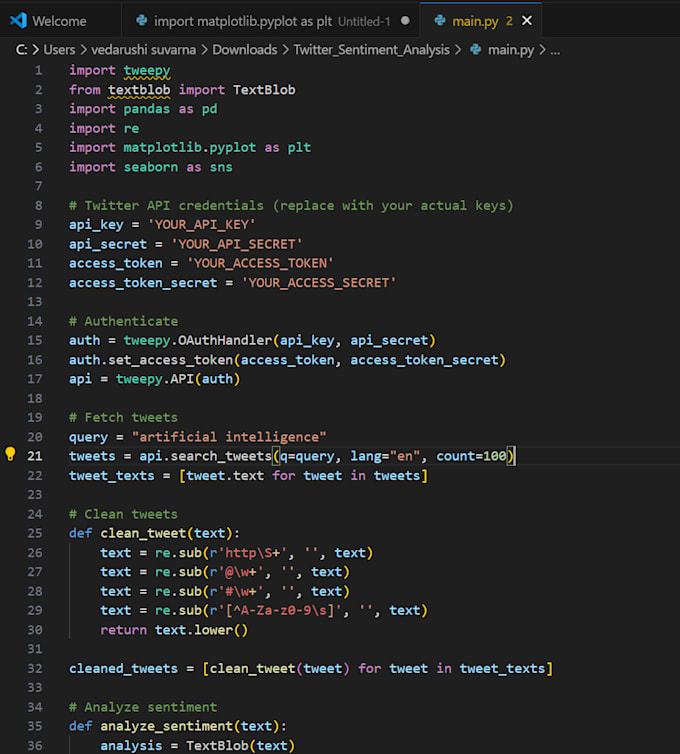
Task: Click the unsaved dot on Untitled-1 tab
Action: (404, 20)
